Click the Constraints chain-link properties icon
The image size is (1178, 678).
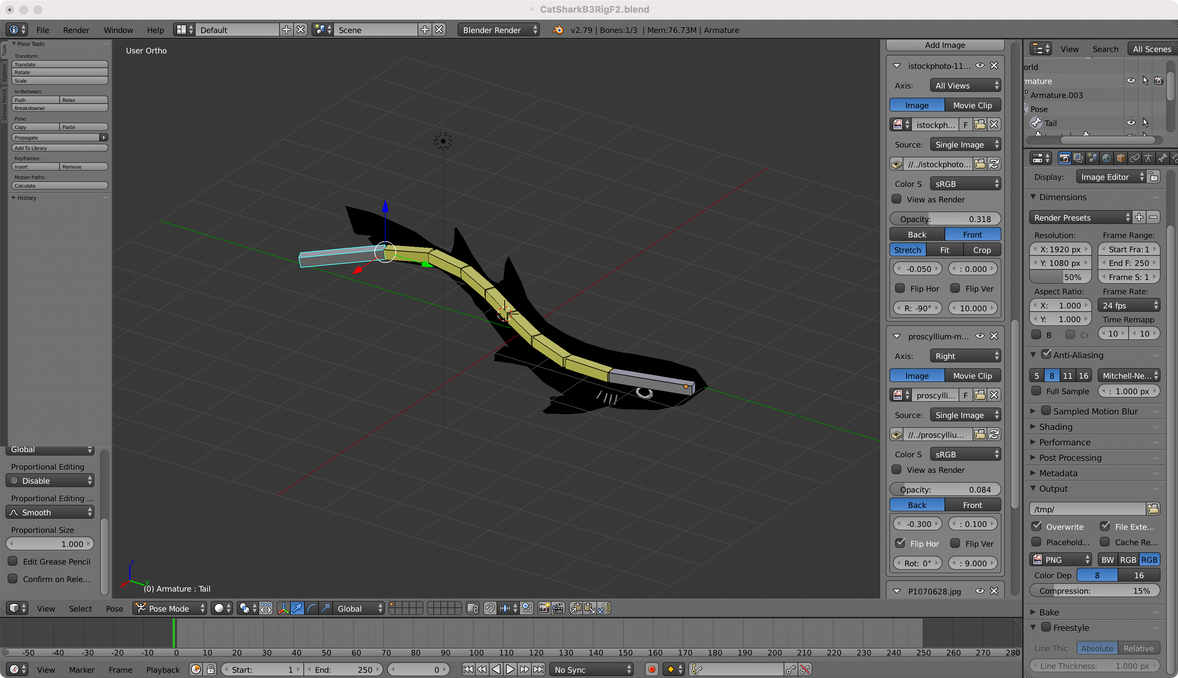[1135, 156]
